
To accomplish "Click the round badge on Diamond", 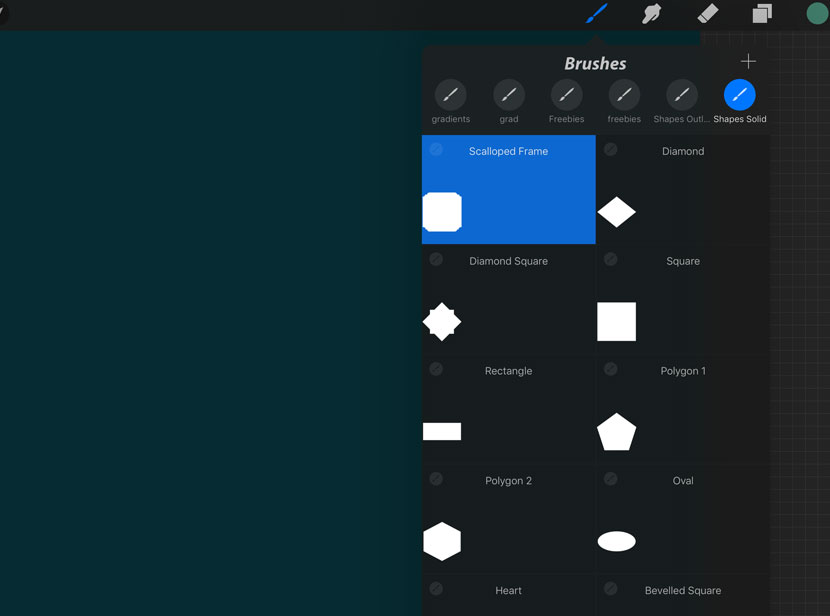I will pos(610,149).
